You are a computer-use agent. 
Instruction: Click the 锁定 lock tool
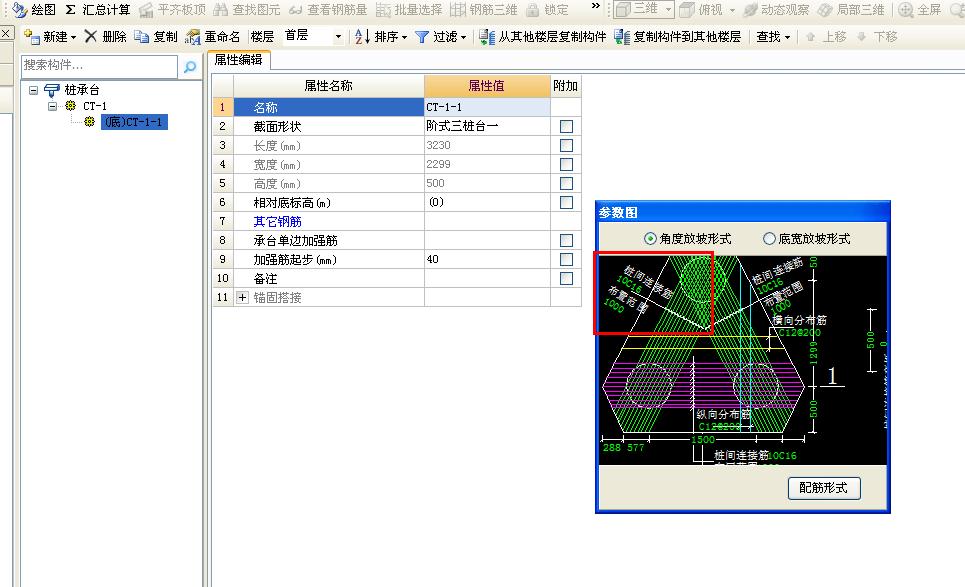[x=547, y=10]
